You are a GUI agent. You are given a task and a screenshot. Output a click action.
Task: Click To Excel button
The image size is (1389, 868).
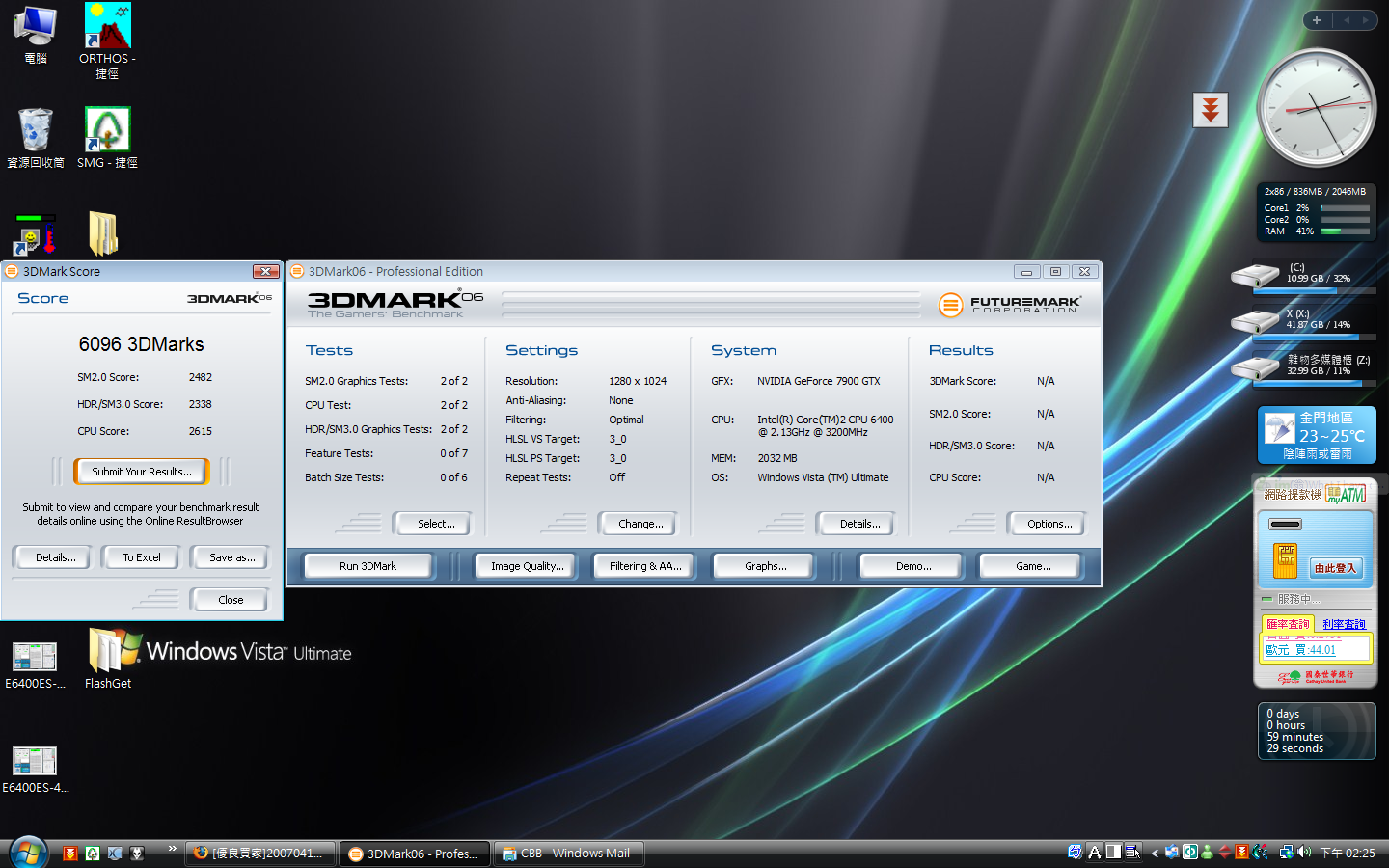pyautogui.click(x=142, y=557)
